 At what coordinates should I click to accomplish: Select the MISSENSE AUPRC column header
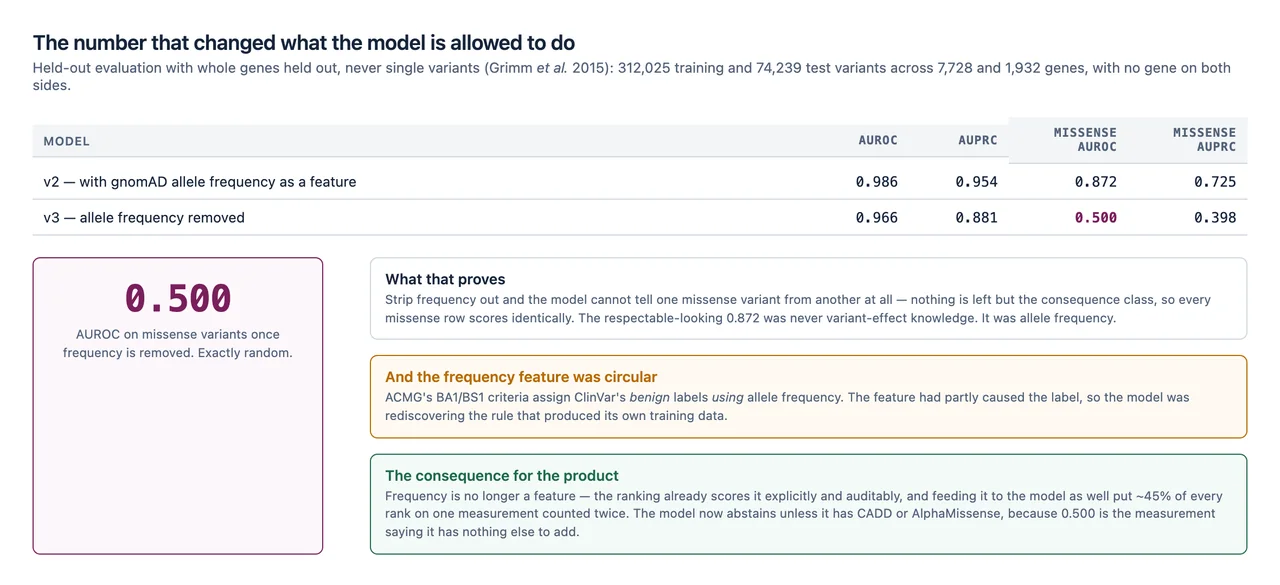click(x=1204, y=139)
